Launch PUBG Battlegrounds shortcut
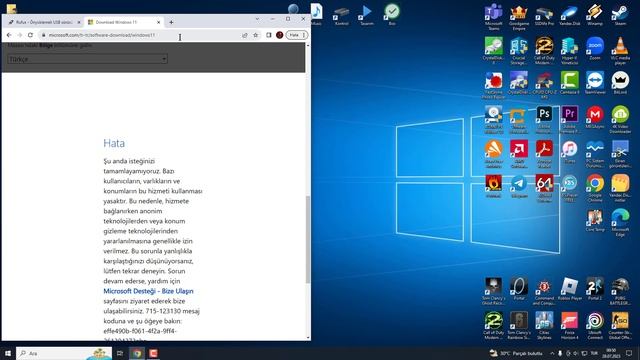The width and height of the screenshot is (640, 360). (x=620, y=291)
